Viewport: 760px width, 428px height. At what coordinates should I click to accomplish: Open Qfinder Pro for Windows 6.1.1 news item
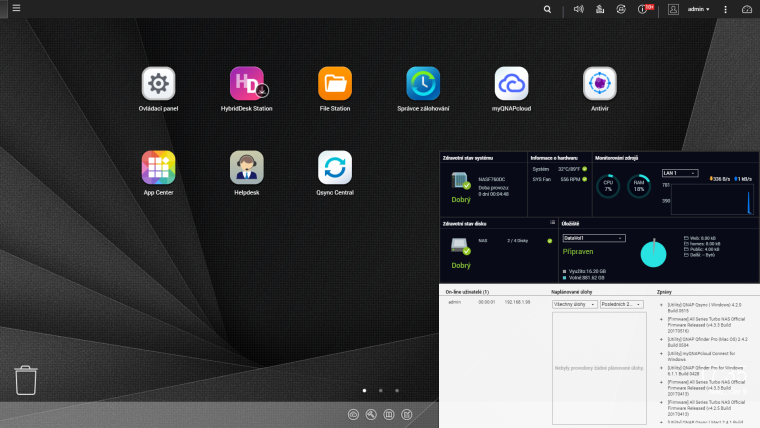(x=705, y=371)
